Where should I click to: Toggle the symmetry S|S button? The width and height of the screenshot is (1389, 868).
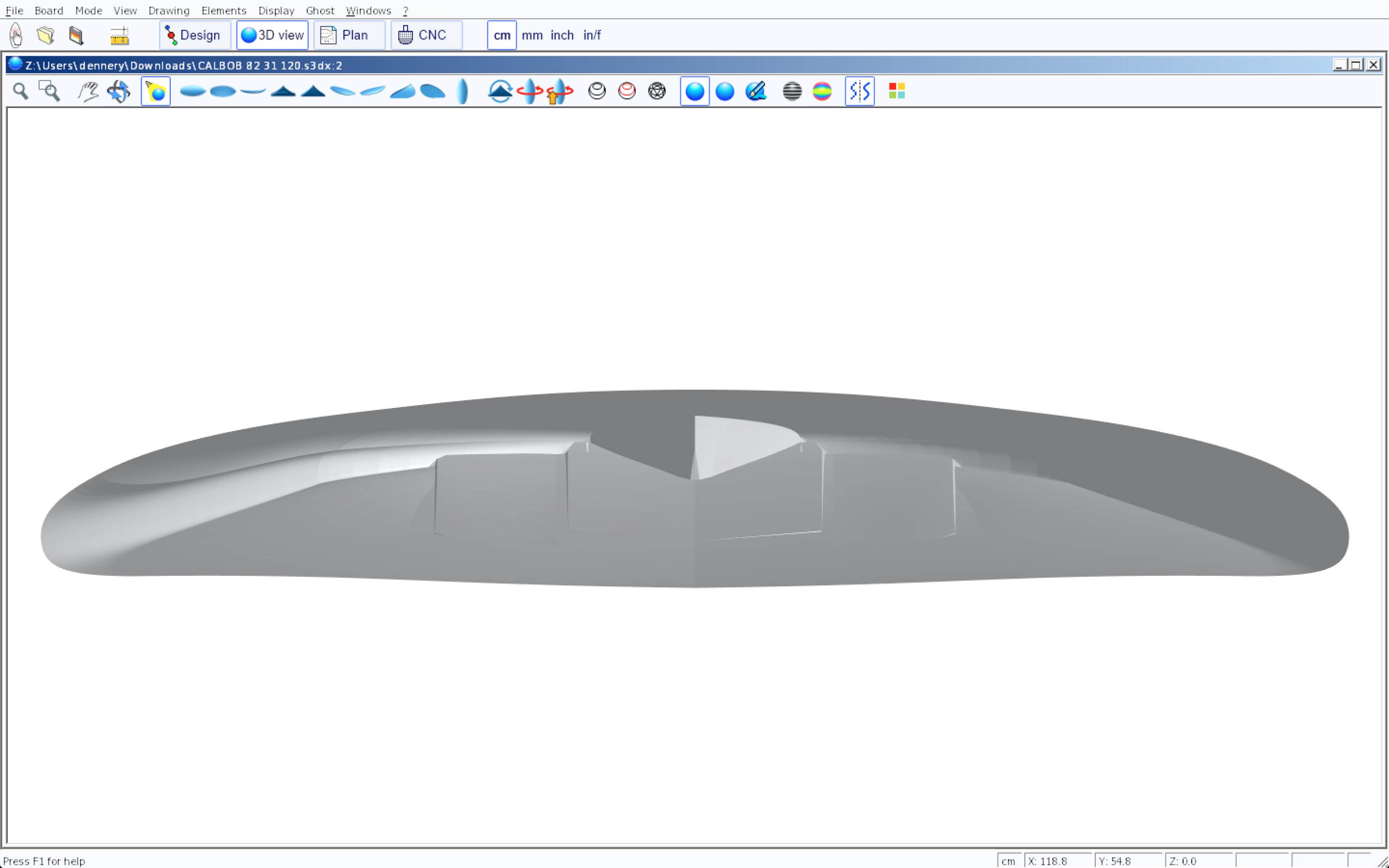[859, 91]
